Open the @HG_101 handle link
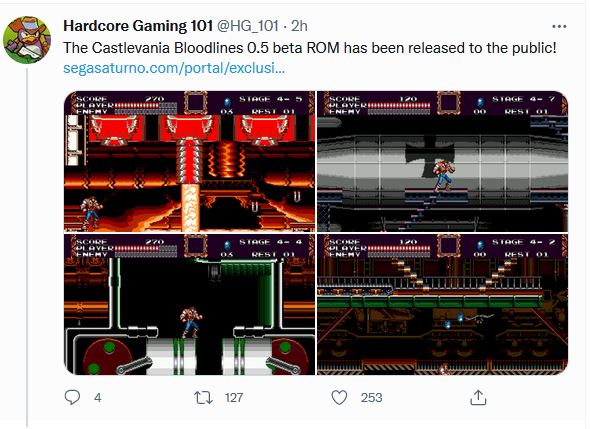This screenshot has height=429, width=590. point(248,26)
